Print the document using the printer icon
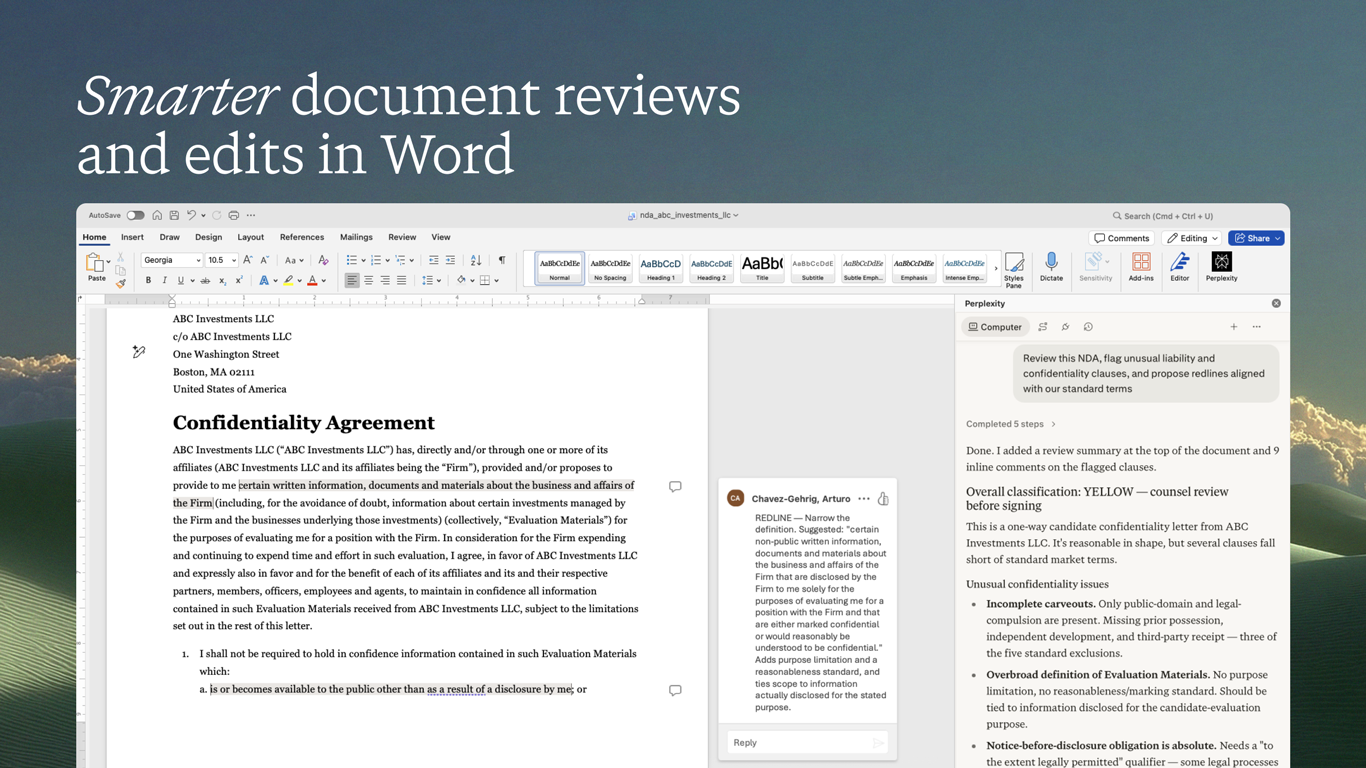 (234, 215)
